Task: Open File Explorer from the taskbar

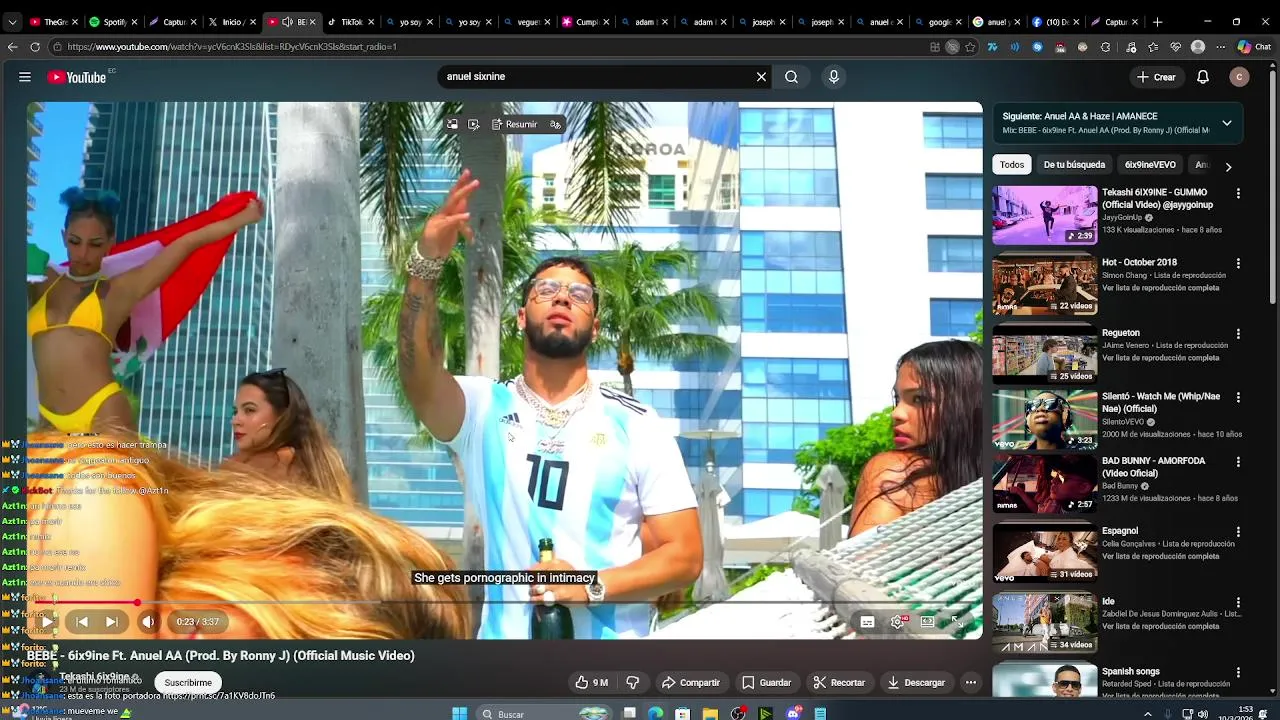Action: tap(710, 713)
